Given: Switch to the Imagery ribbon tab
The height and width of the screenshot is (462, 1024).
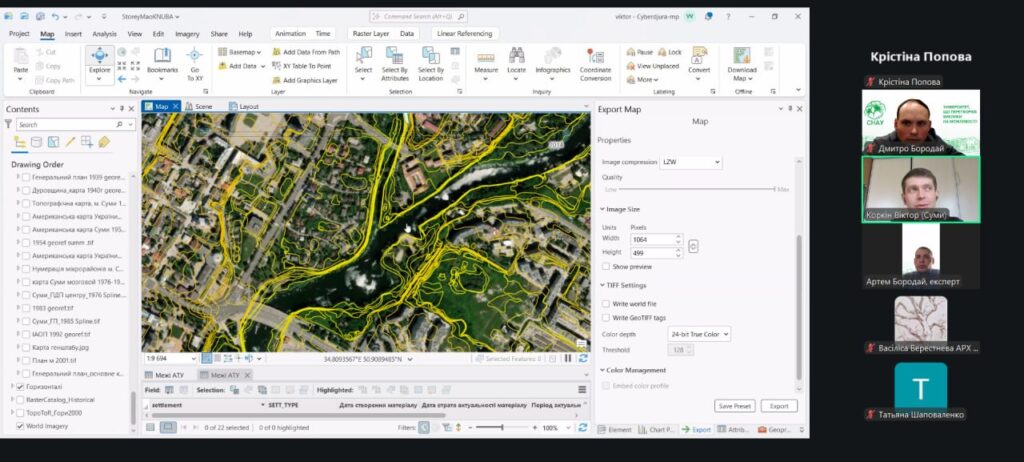Looking at the screenshot, I should click(x=187, y=33).
